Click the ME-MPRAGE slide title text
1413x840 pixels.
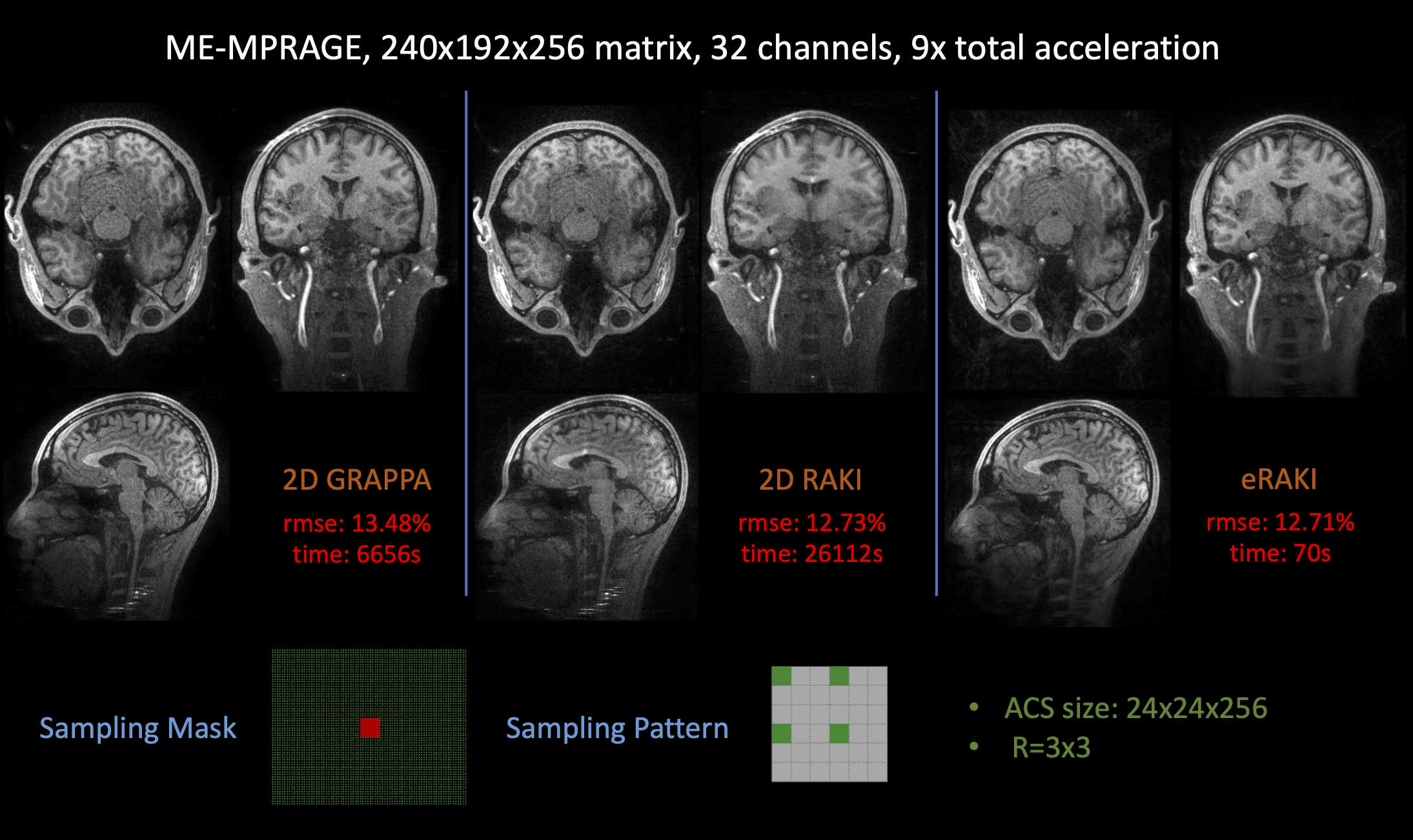click(692, 48)
